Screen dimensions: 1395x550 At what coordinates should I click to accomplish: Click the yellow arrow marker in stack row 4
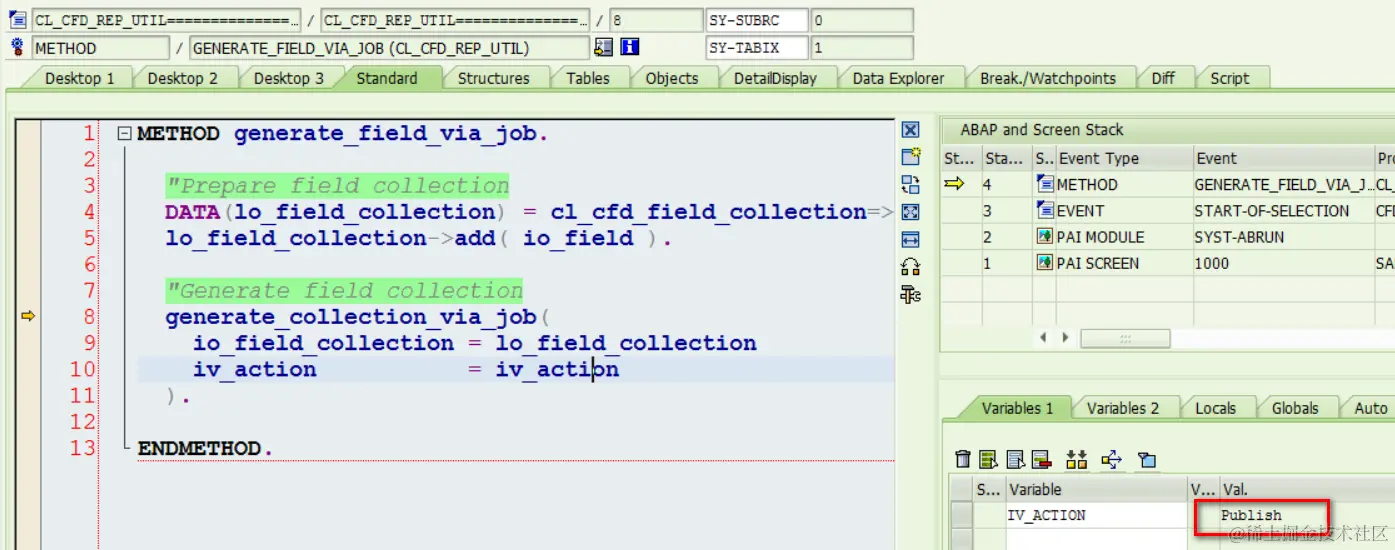click(x=954, y=184)
